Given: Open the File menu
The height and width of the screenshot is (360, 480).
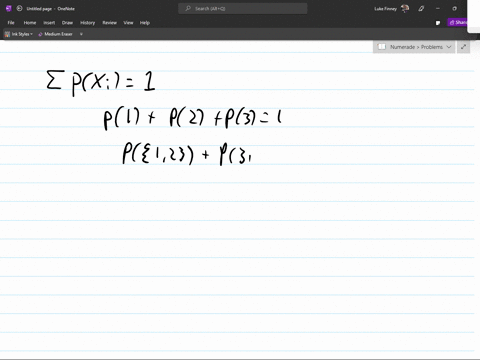Looking at the screenshot, I should (x=11, y=23).
